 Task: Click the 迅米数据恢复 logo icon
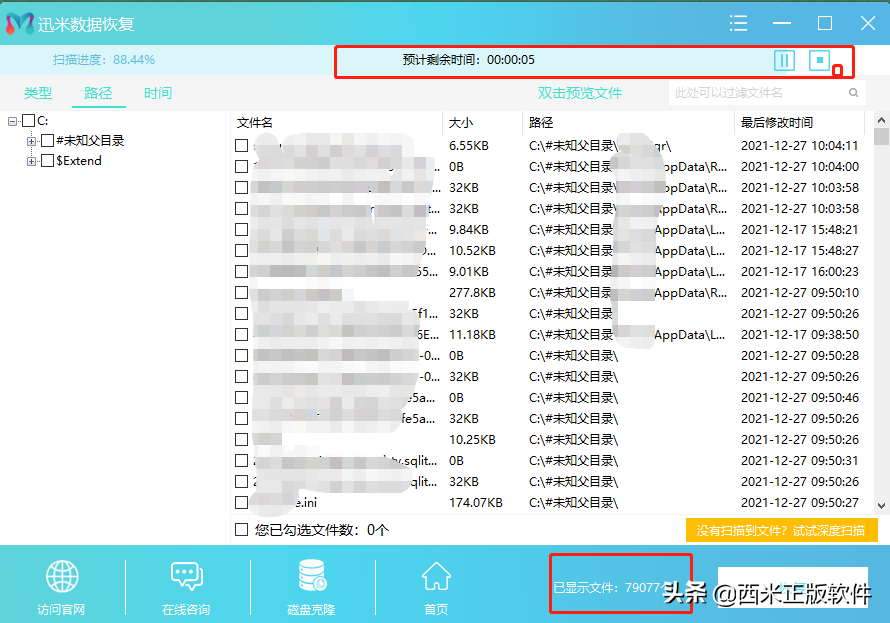tap(20, 23)
